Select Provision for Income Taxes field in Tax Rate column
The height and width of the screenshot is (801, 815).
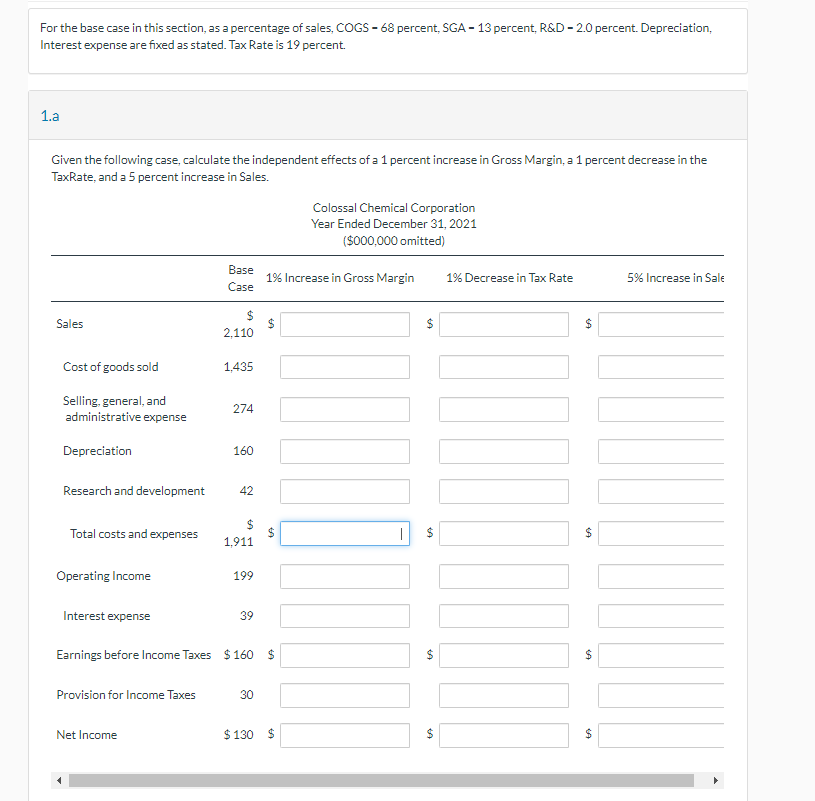(504, 695)
